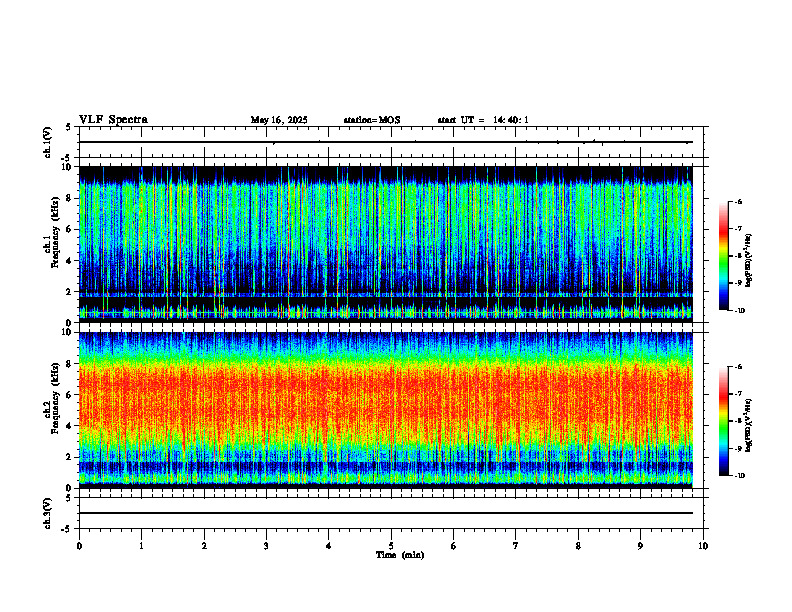Click the "-6" value on ch.1 color bar

point(738,202)
